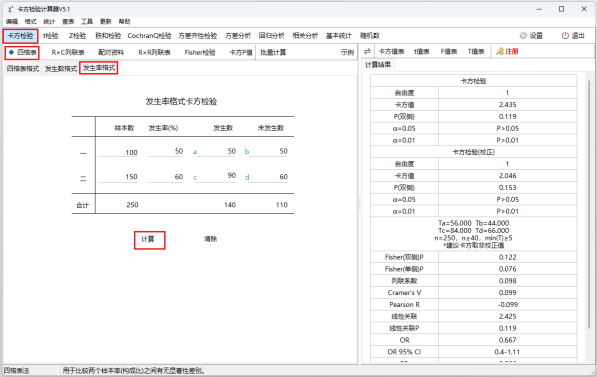Edit row 二 sample size field 150

click(118, 177)
